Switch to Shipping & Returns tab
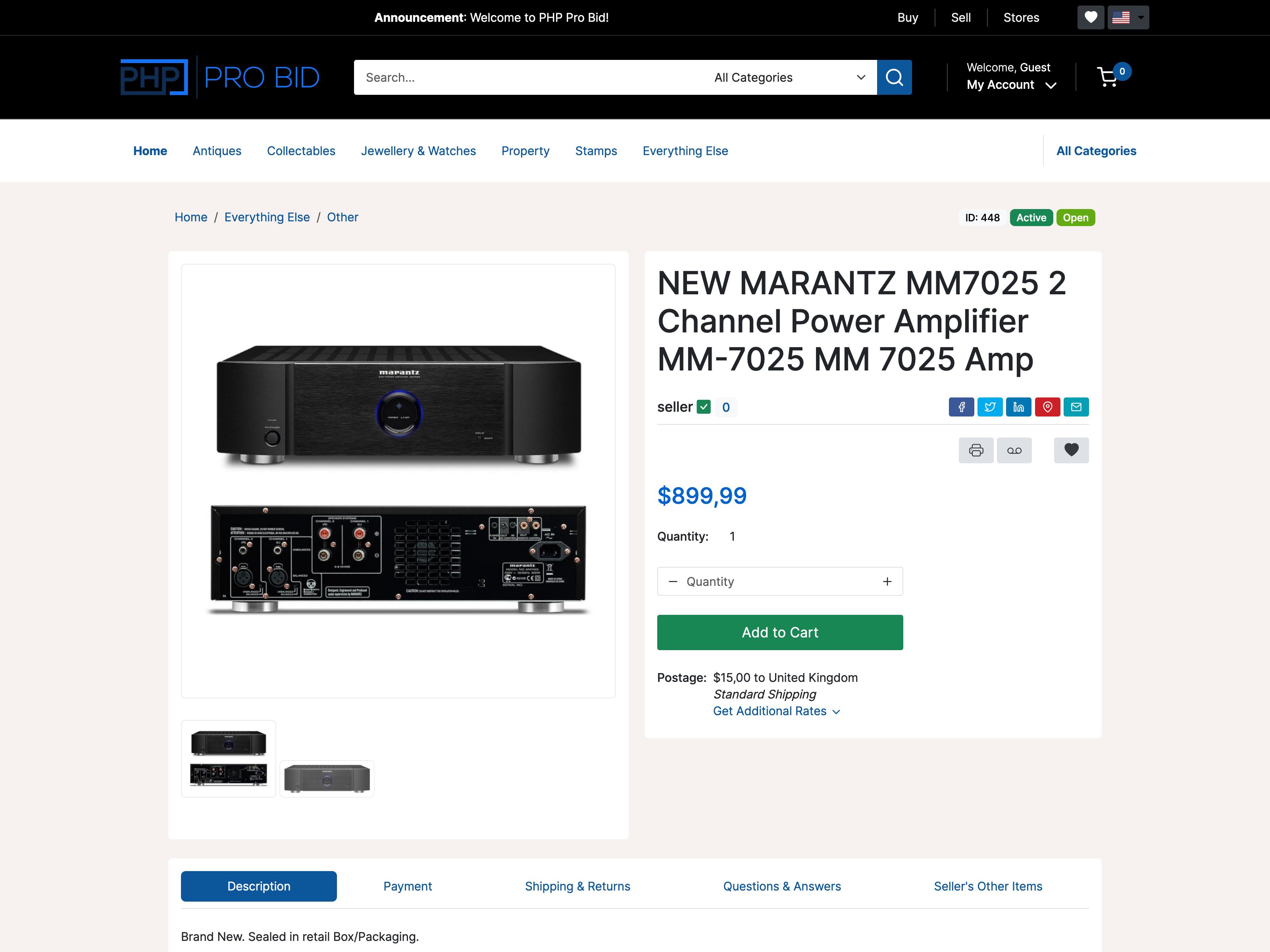 click(577, 886)
